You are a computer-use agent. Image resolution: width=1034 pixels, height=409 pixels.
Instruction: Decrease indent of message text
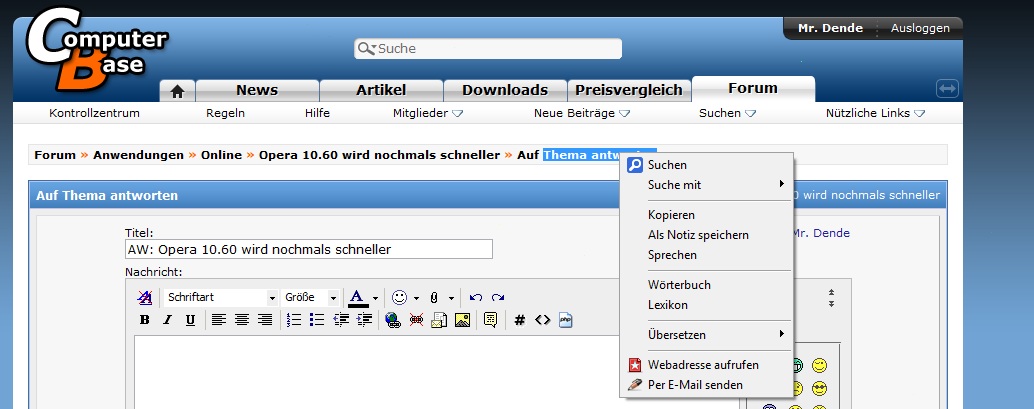tap(341, 321)
